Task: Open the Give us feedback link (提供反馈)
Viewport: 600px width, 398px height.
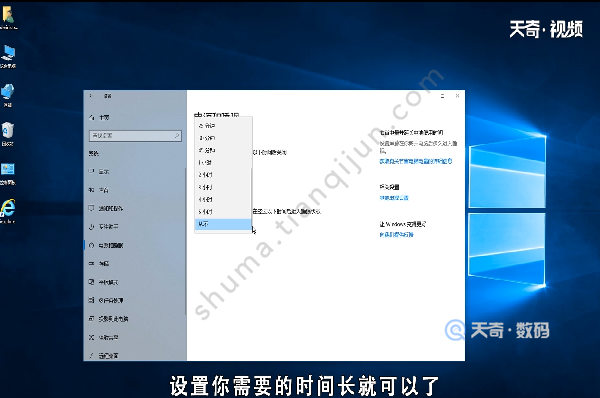Action: (x=396, y=234)
